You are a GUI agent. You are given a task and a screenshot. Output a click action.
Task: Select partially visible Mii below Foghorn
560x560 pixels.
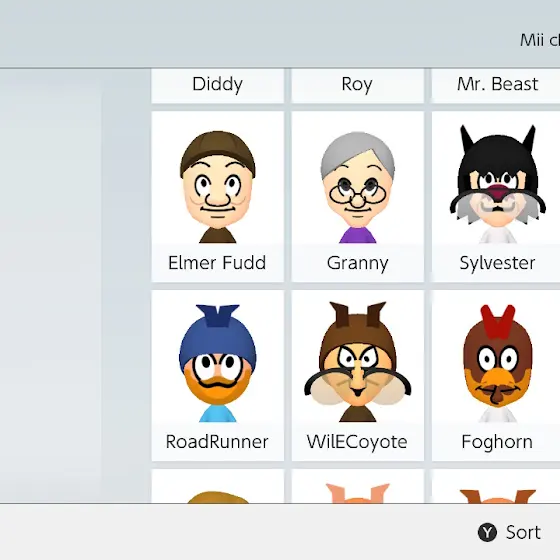(496, 486)
